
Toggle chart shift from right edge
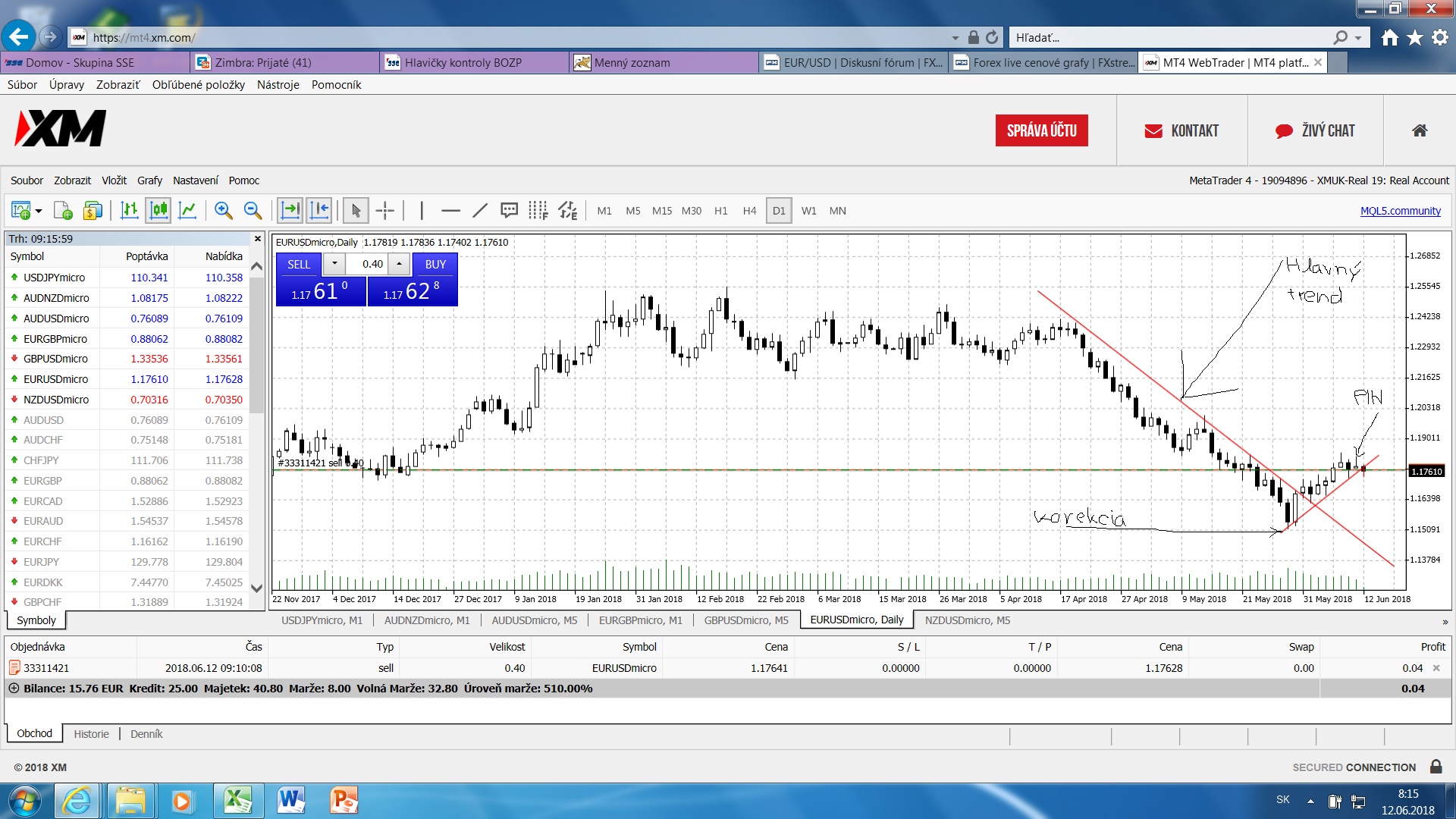(319, 211)
